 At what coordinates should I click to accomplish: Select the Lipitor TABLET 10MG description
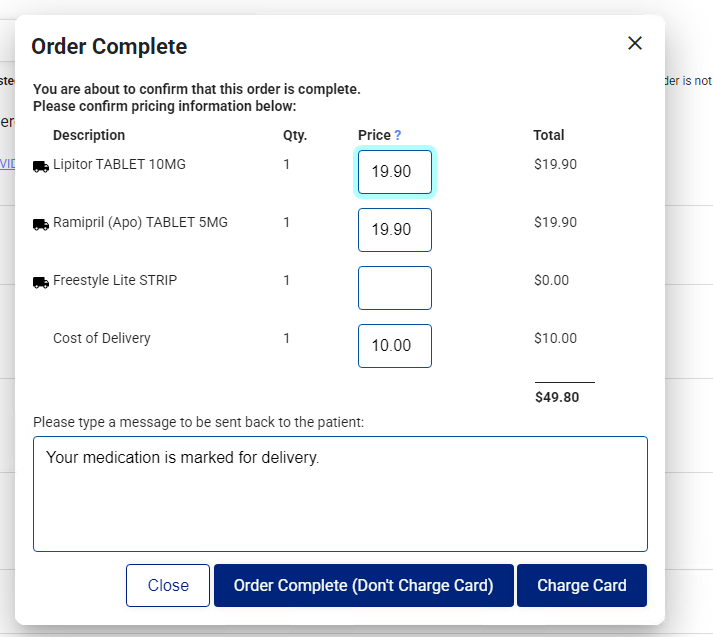[119, 164]
